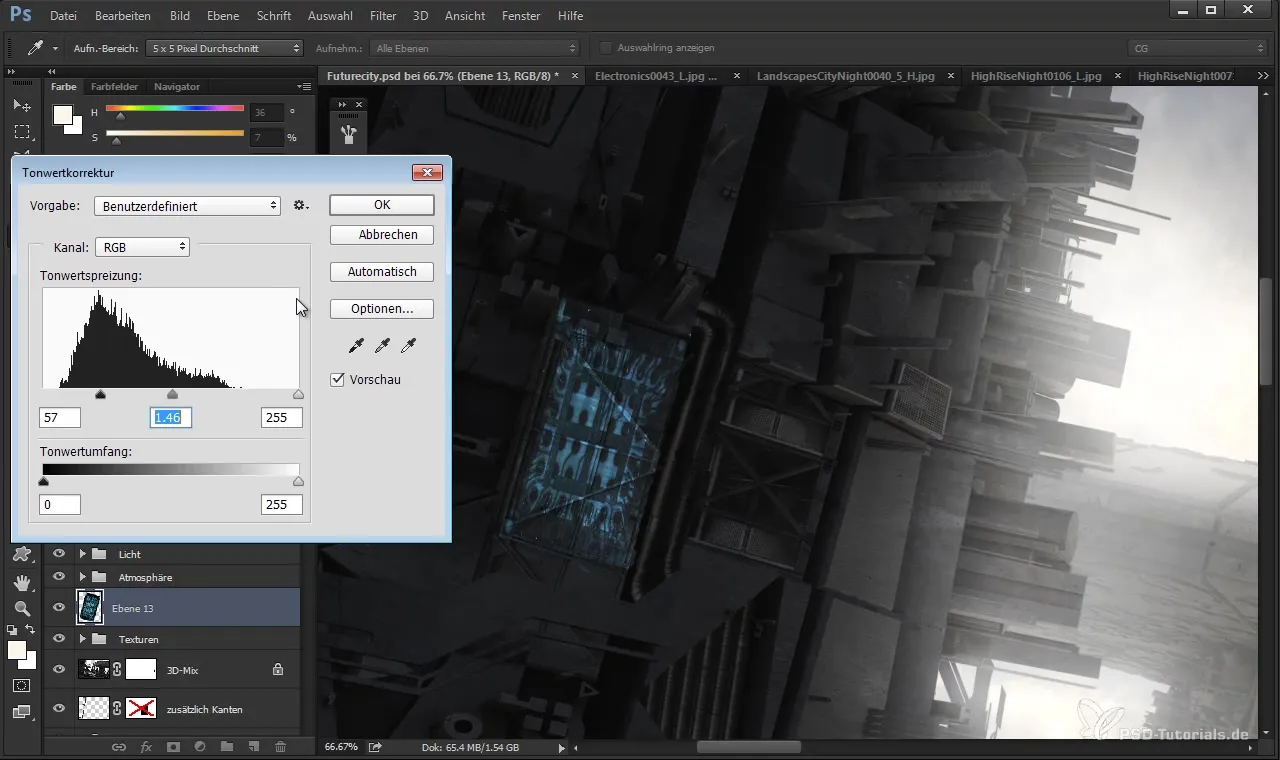Open the Filter menu
The width and height of the screenshot is (1280, 760).
pos(383,16)
